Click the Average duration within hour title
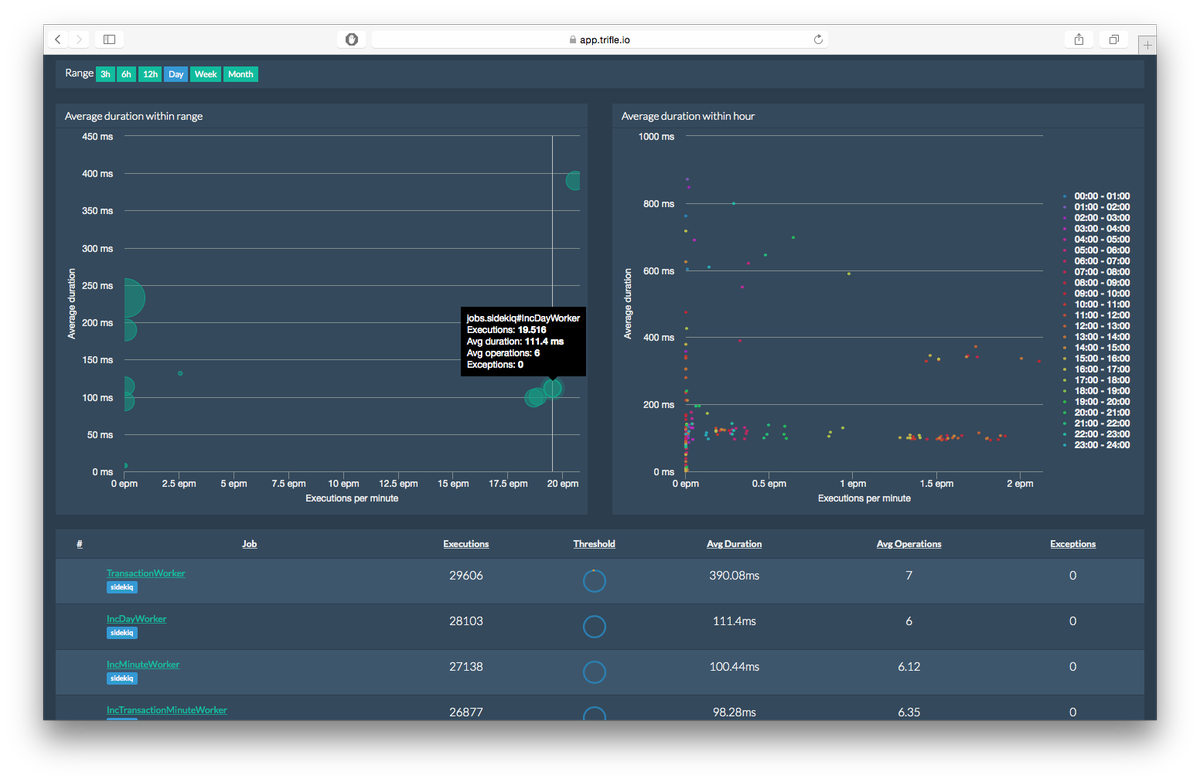1200x782 pixels. [688, 116]
